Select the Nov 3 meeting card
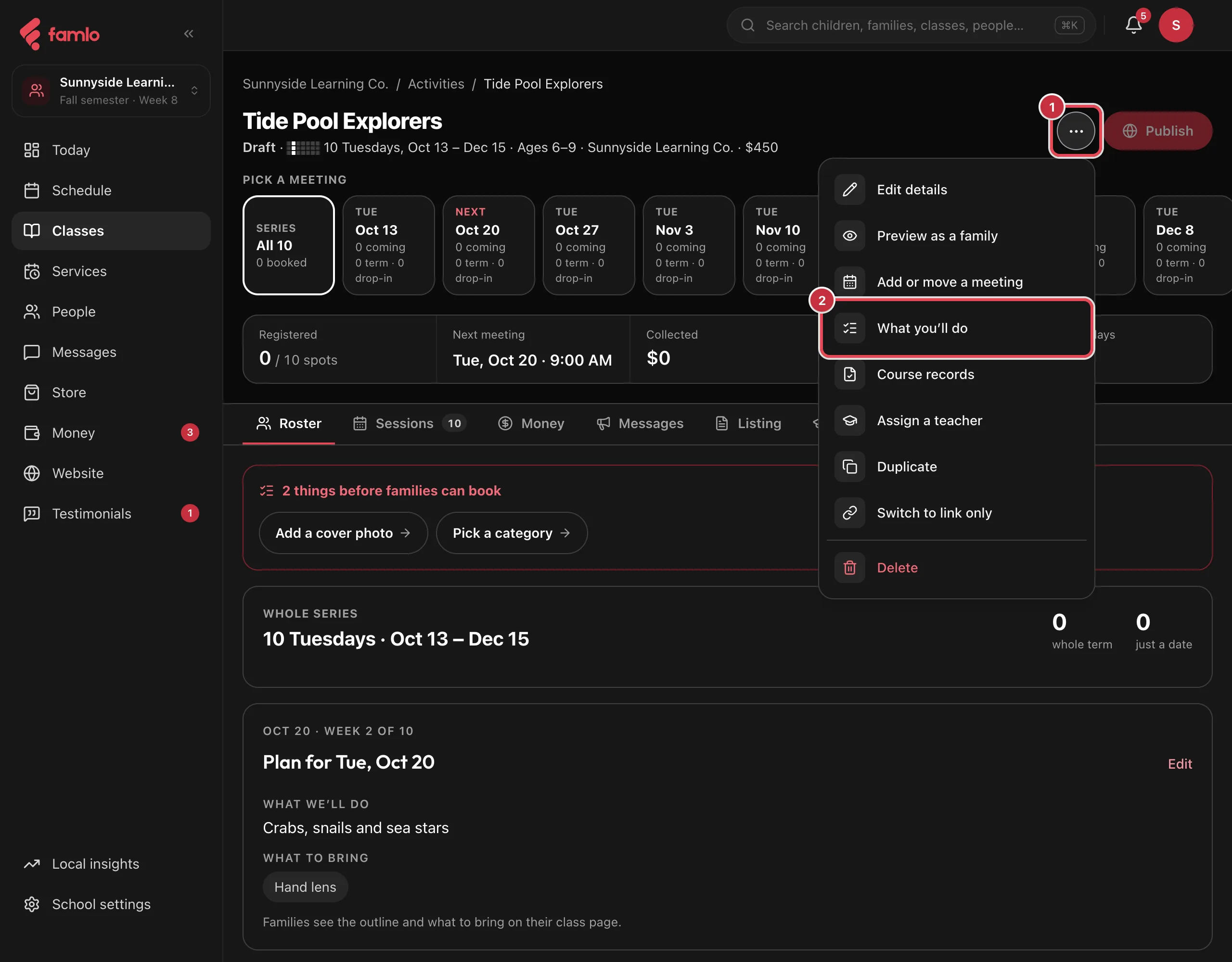 [689, 245]
